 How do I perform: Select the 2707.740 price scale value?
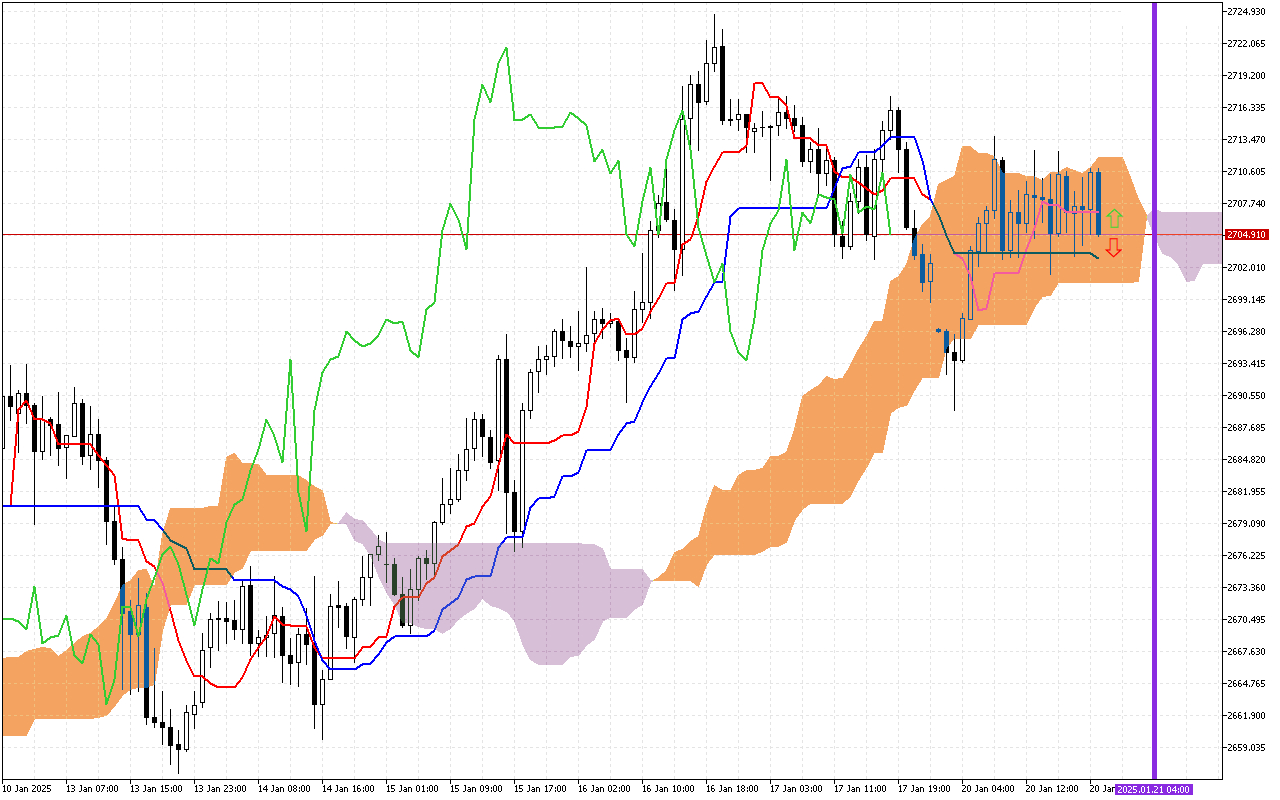pos(1247,204)
